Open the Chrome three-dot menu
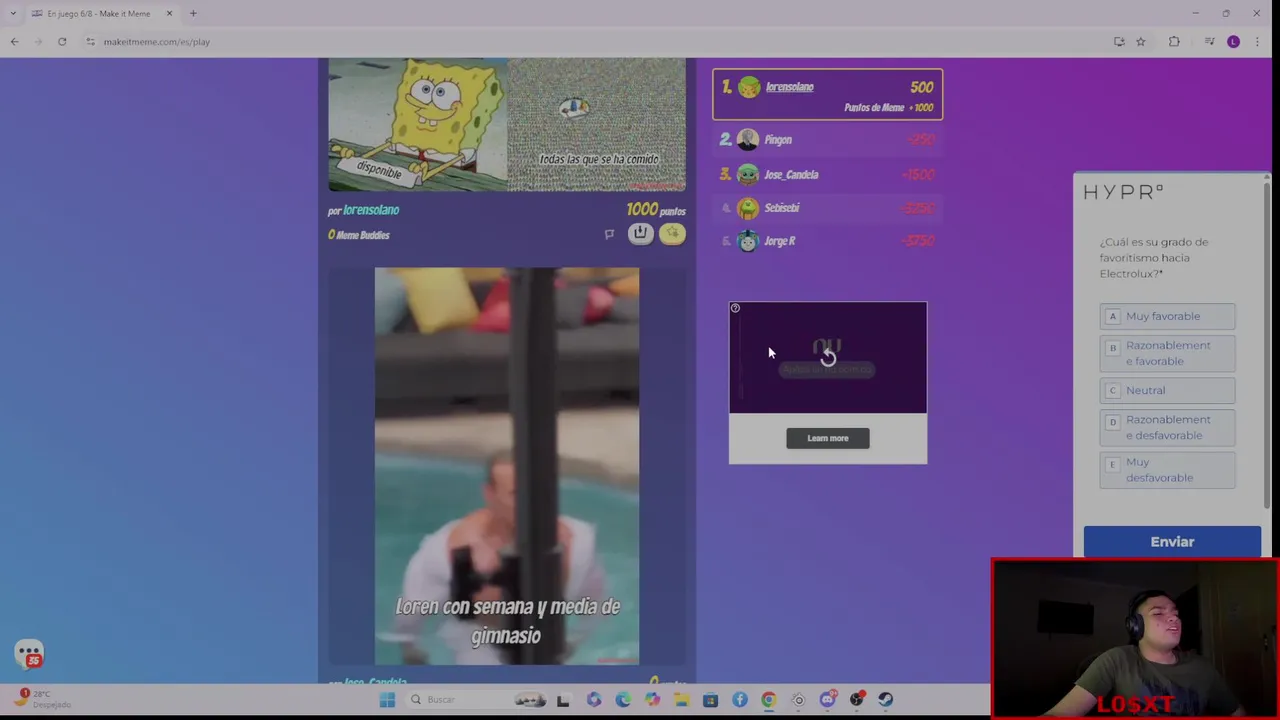Screen dimensions: 1280x720 coord(1257,41)
